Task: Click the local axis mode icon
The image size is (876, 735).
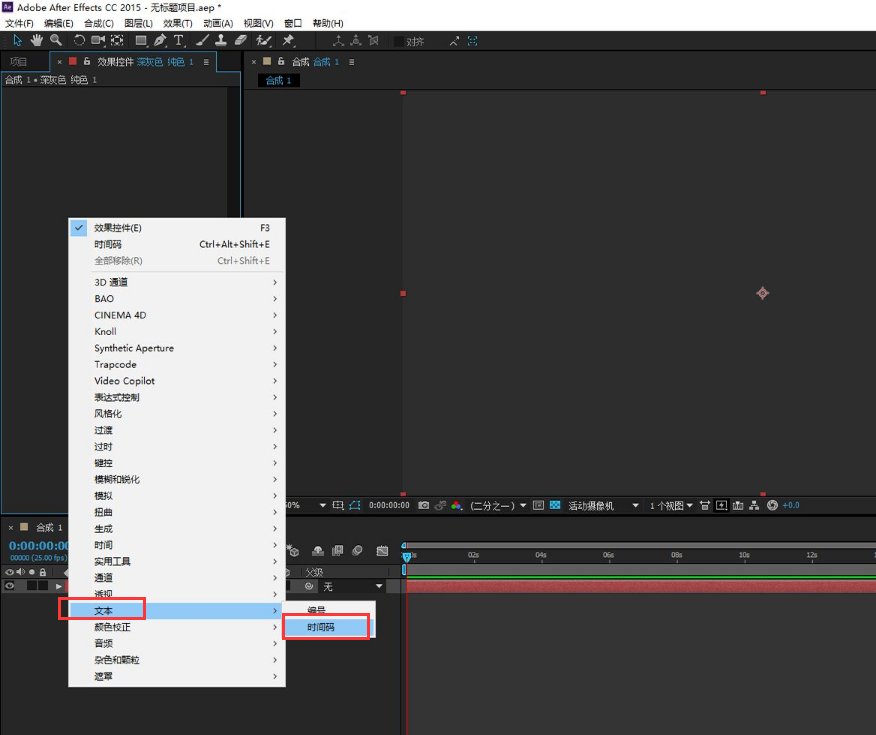Action: pos(339,41)
